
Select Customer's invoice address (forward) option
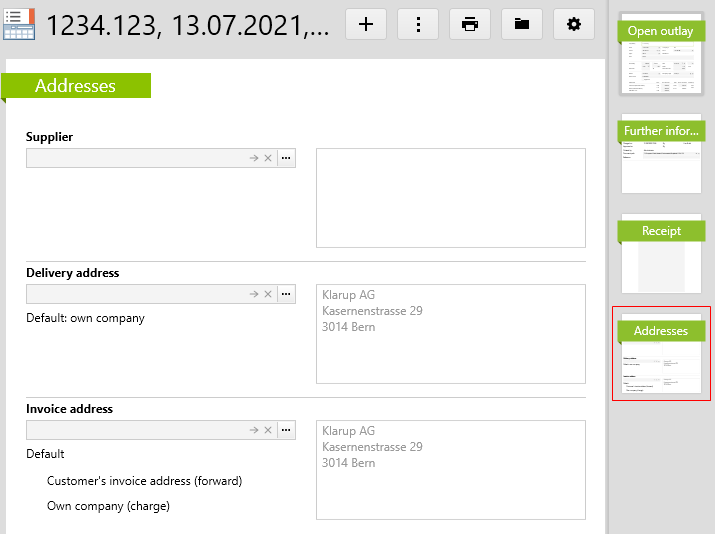[x=144, y=481]
